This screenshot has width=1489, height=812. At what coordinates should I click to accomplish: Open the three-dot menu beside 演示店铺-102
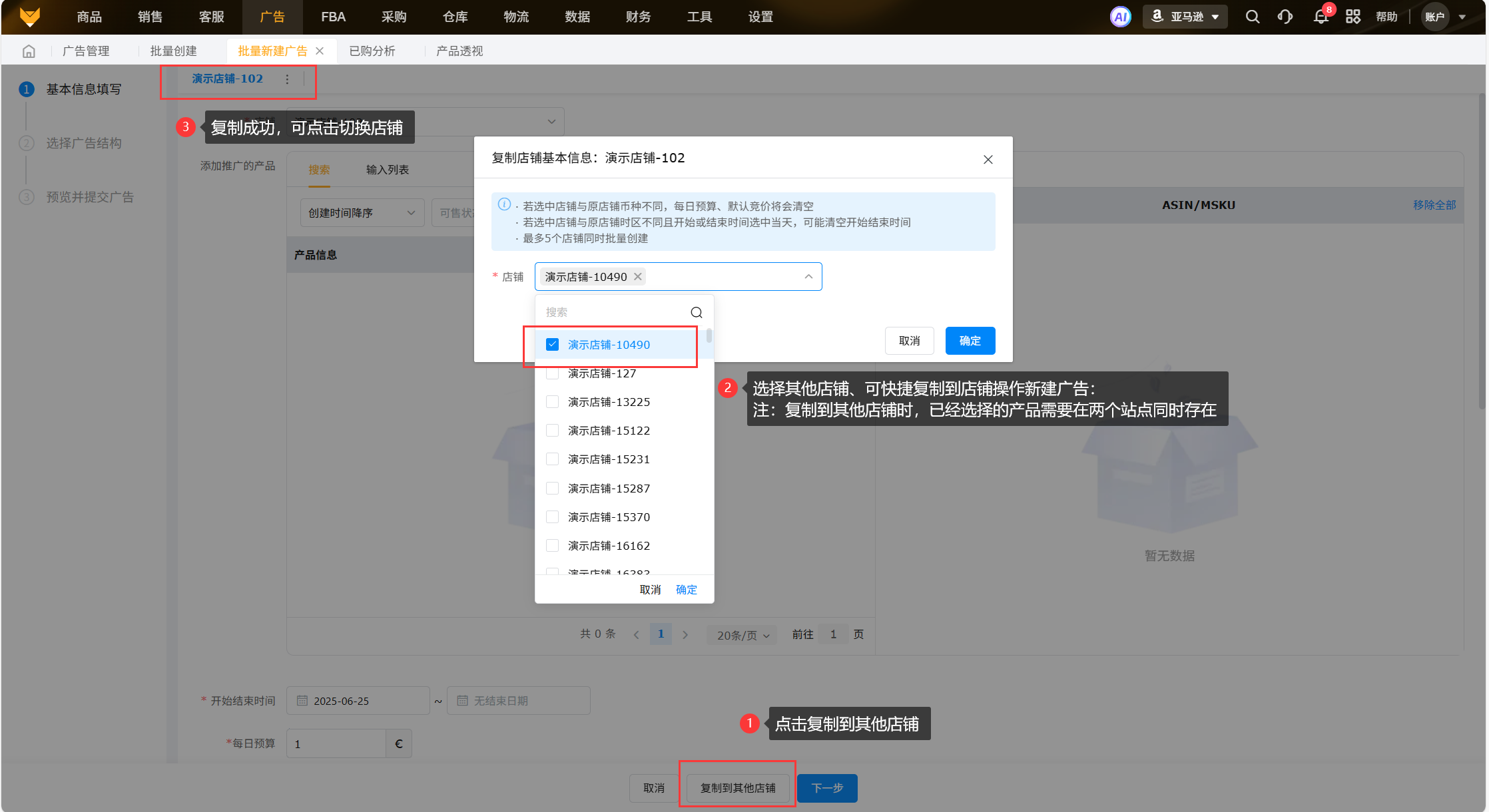(x=287, y=79)
